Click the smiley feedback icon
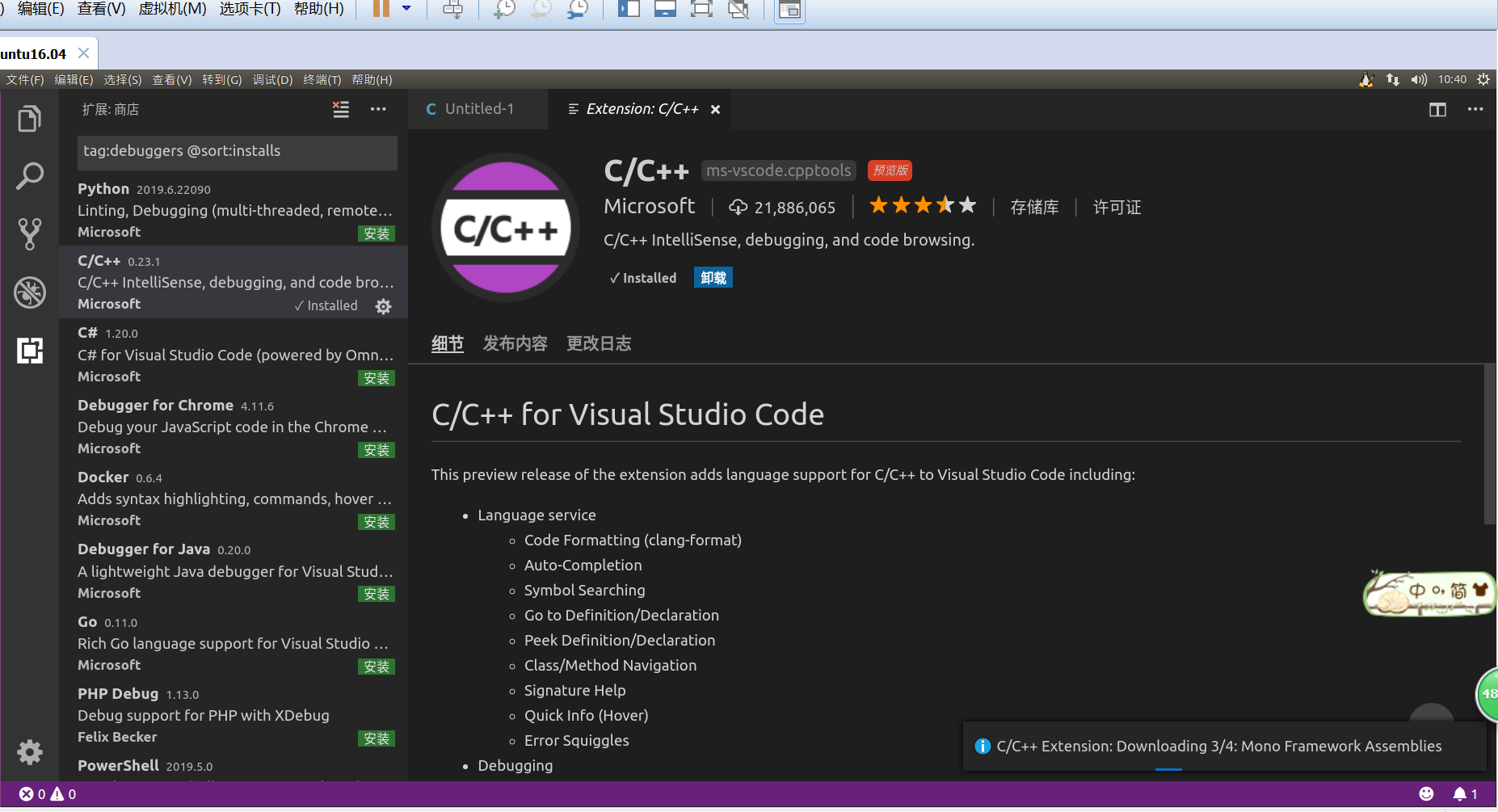Viewport: 1498px width, 812px height. [x=1427, y=794]
